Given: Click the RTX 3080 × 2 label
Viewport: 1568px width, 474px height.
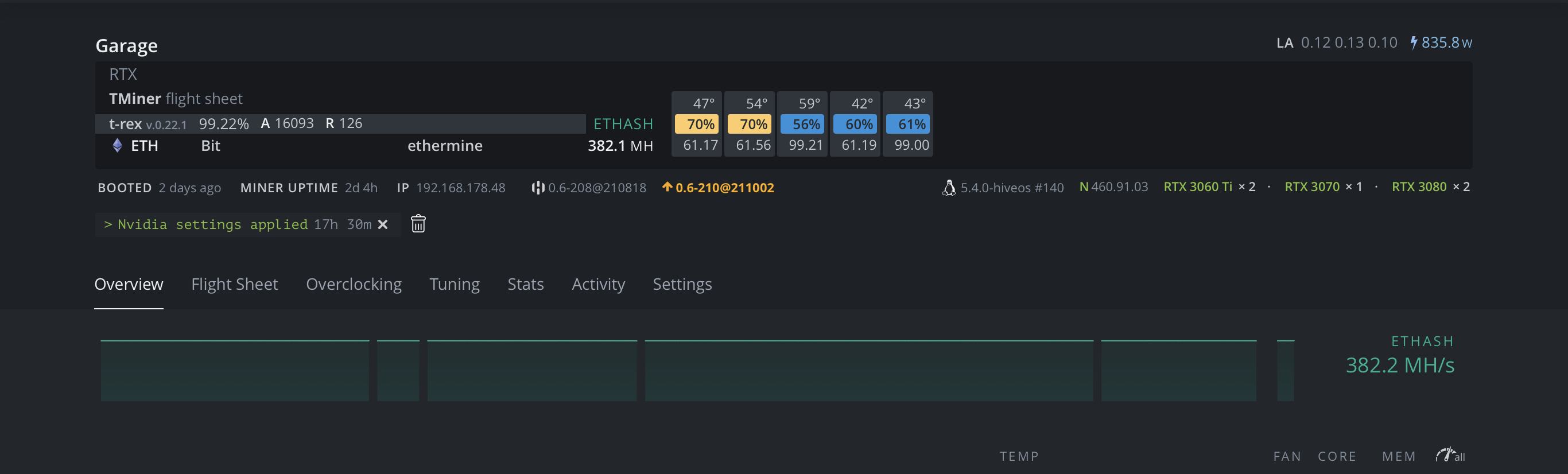Looking at the screenshot, I should pos(1430,187).
